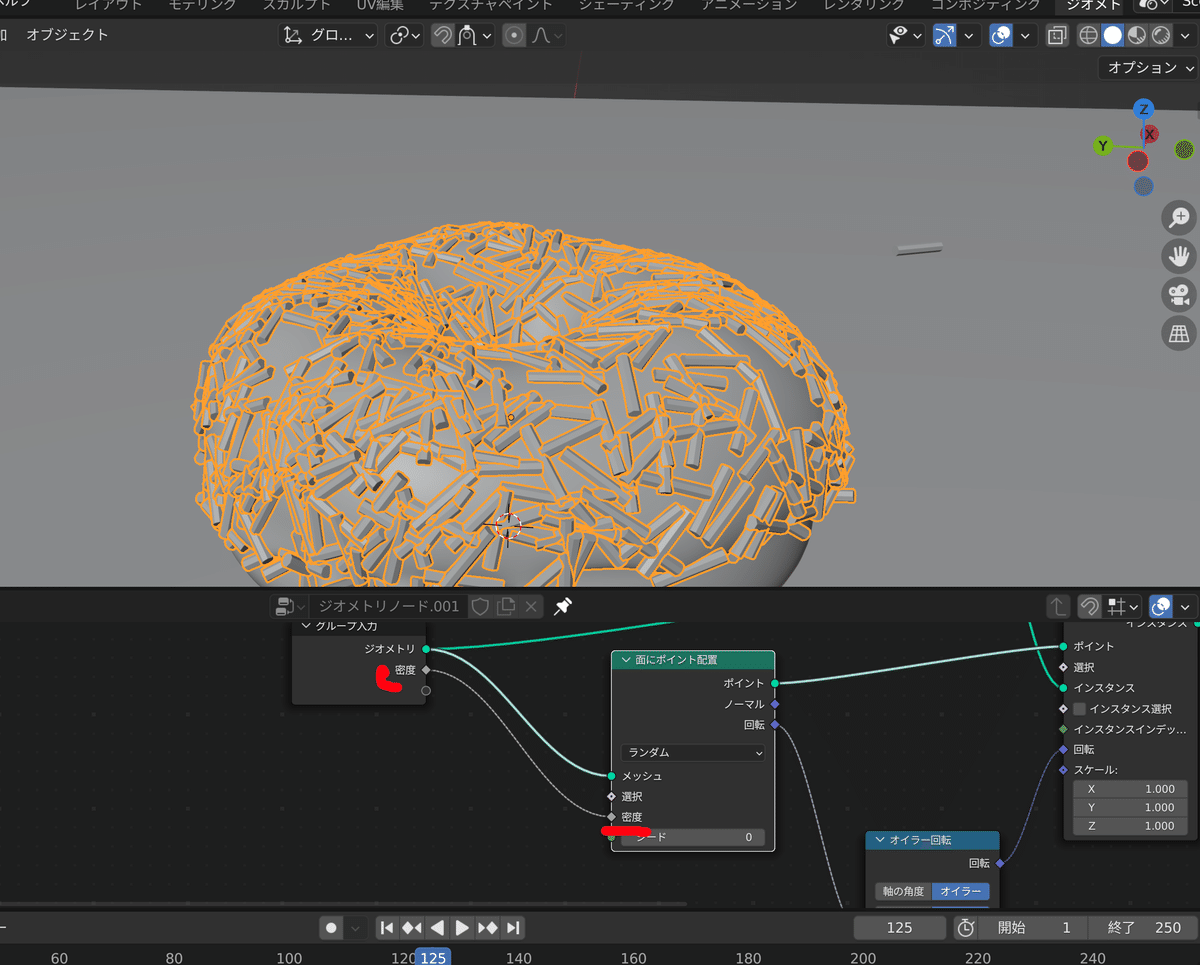Image resolution: width=1200 pixels, height=965 pixels.
Task: Open the ランダム distribution method dropdown
Action: (x=693, y=752)
